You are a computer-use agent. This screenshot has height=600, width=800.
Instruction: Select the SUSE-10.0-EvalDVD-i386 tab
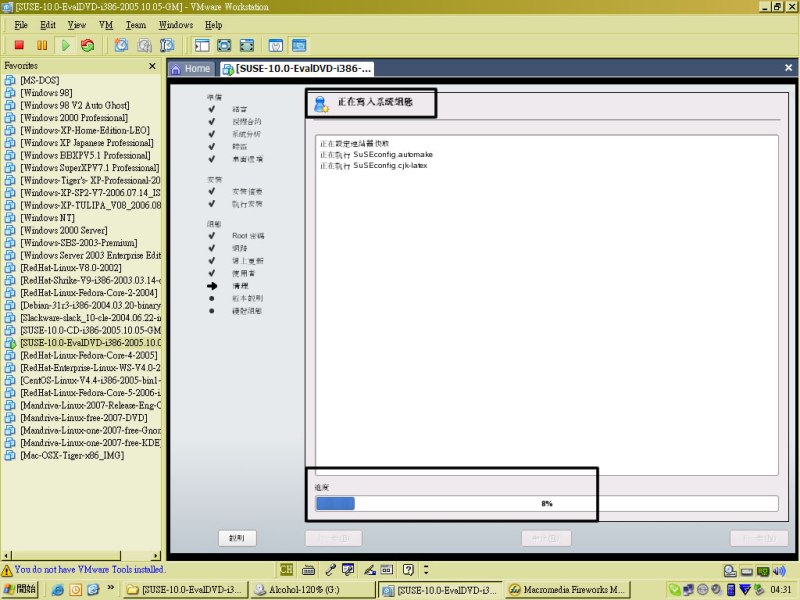click(x=297, y=68)
